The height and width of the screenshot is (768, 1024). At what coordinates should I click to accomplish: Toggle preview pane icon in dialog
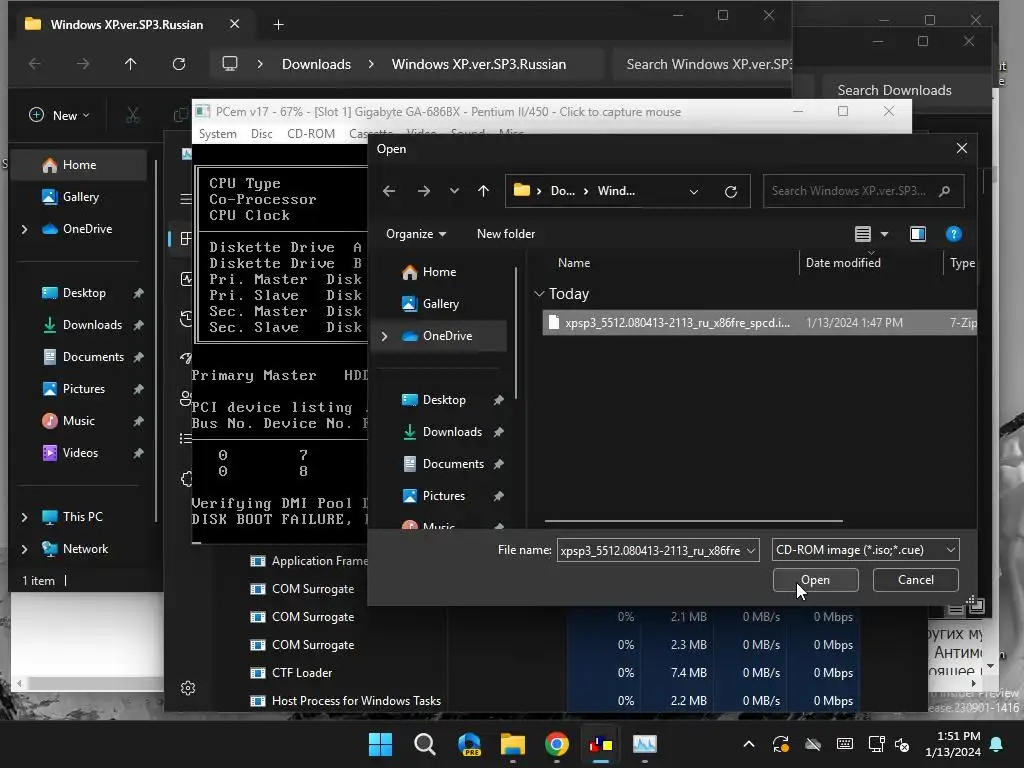pyautogui.click(x=918, y=234)
